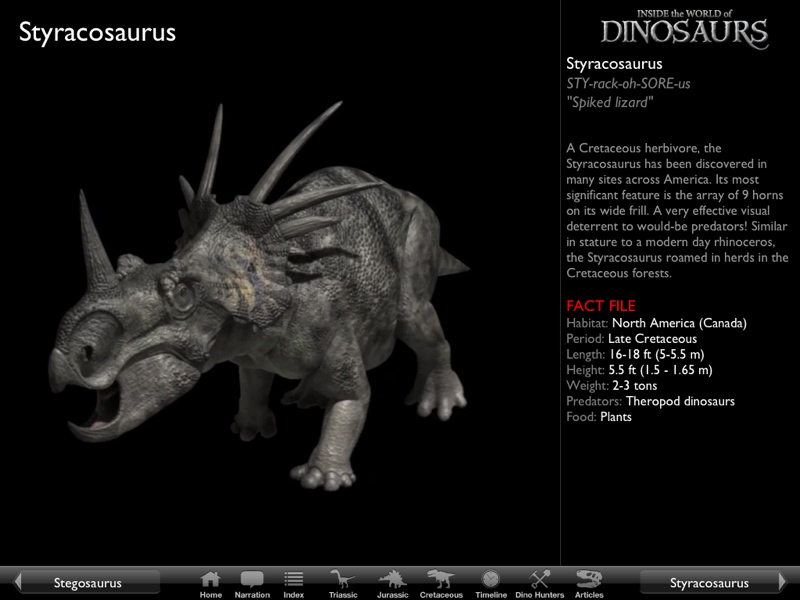
Task: Tap the pronunciation STY-rack-oh-SORE-us
Action: pos(628,84)
